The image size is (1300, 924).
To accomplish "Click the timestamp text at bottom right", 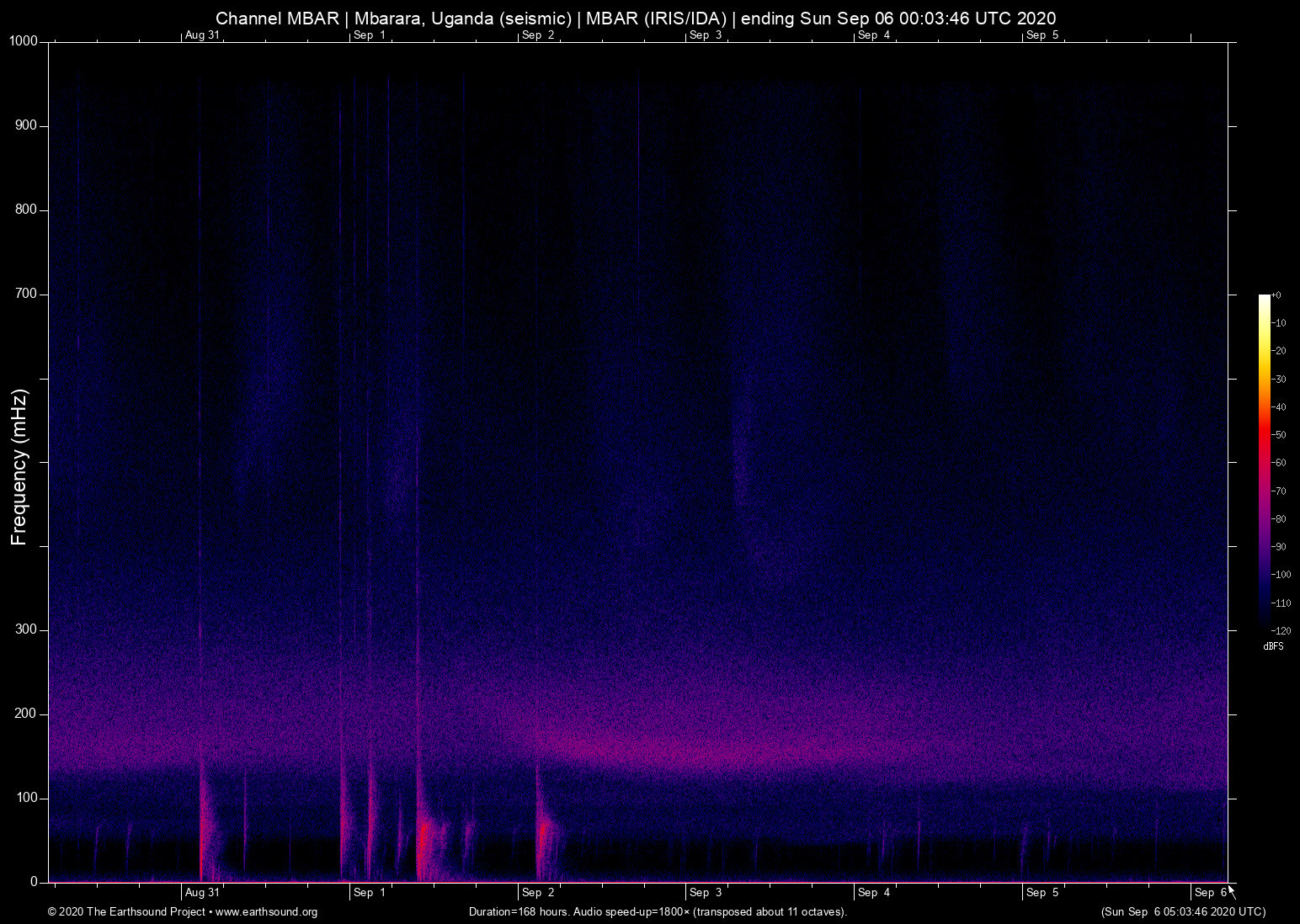I will pos(1181,911).
